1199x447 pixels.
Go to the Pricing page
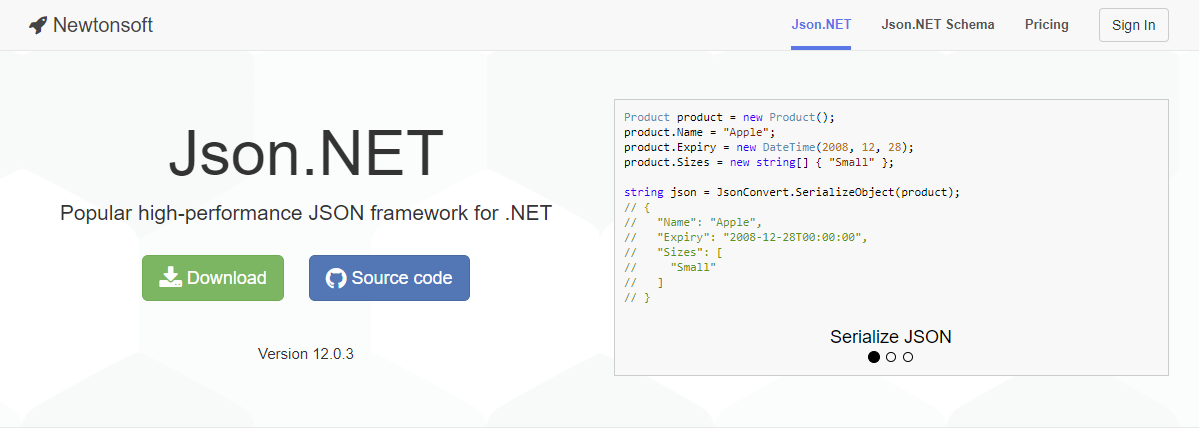click(x=1047, y=24)
